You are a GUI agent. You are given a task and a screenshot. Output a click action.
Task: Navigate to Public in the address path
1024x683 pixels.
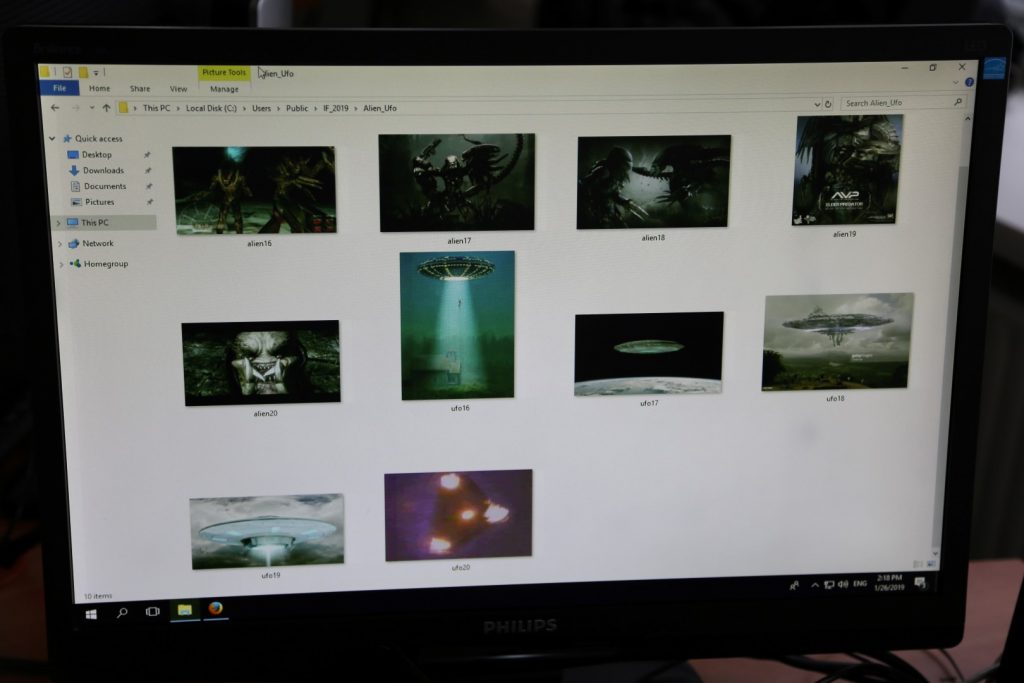pos(296,108)
